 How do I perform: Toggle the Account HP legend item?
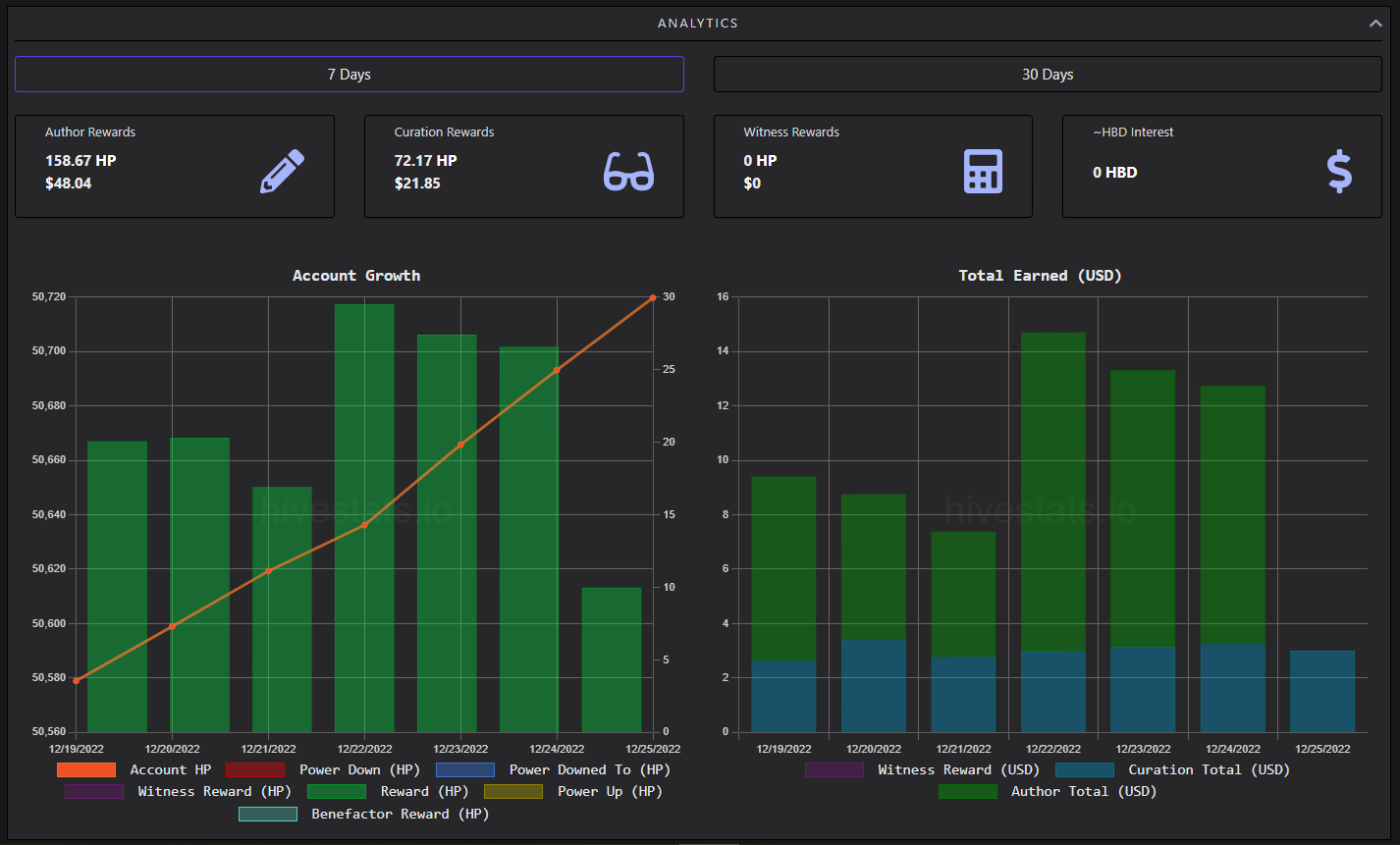(x=134, y=769)
